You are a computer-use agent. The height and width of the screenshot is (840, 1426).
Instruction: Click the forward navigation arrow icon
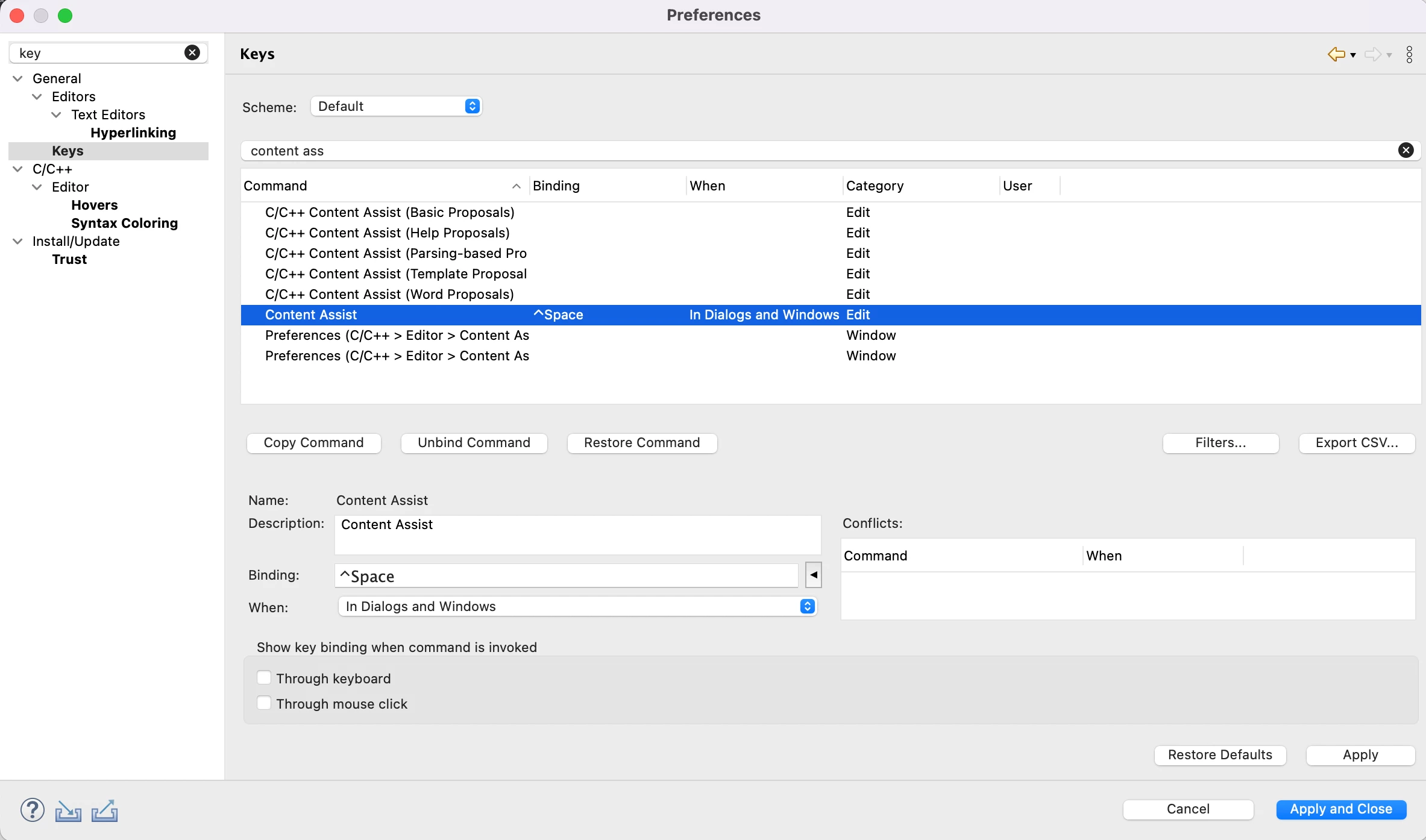(1373, 54)
